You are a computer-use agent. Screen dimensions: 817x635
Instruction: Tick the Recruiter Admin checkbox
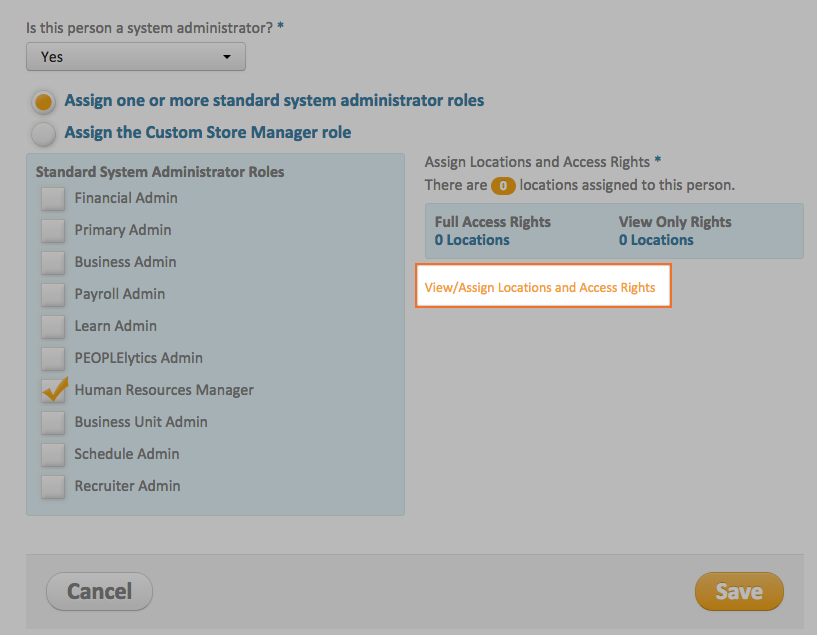point(53,486)
